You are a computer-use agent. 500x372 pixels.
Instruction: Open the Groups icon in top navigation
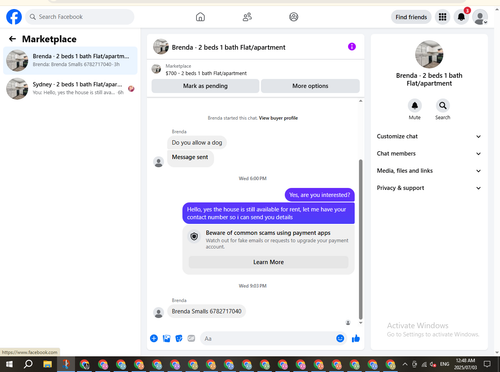point(294,17)
